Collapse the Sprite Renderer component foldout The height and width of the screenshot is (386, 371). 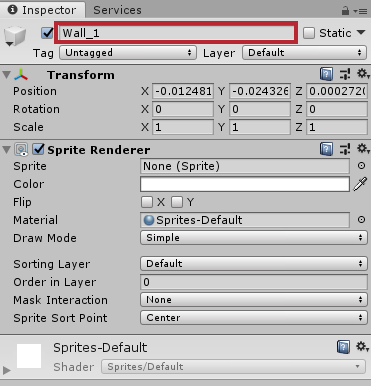(6, 150)
